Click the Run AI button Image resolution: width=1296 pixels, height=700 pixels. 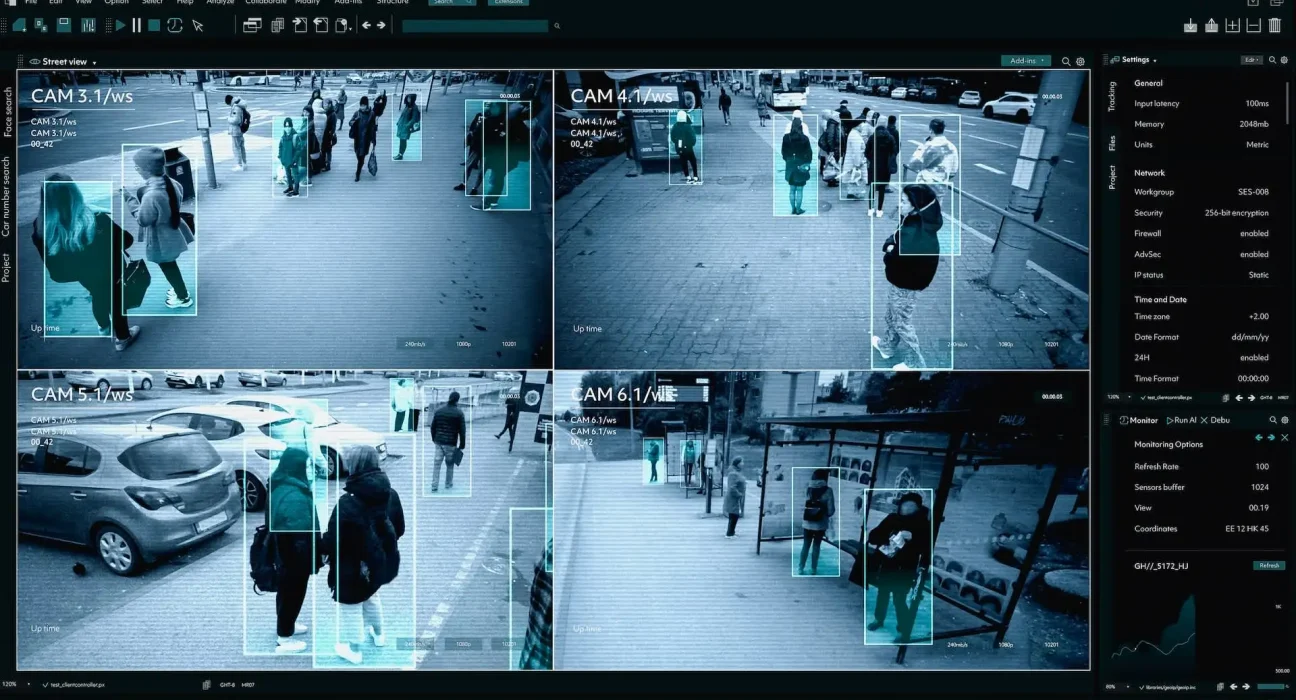pos(1180,420)
